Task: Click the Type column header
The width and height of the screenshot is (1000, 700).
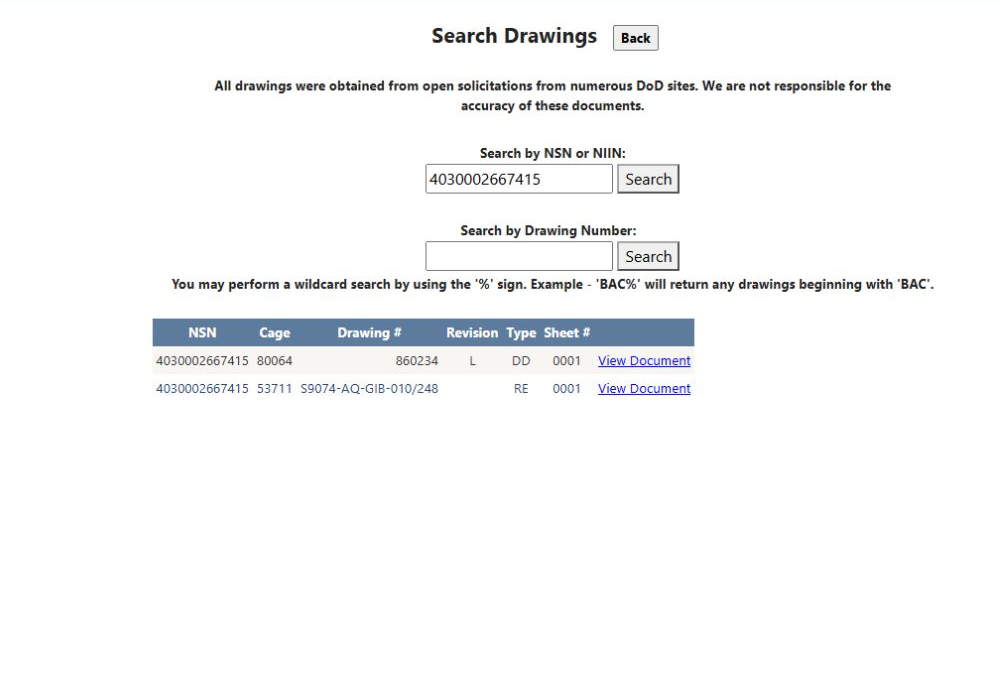Action: click(521, 333)
